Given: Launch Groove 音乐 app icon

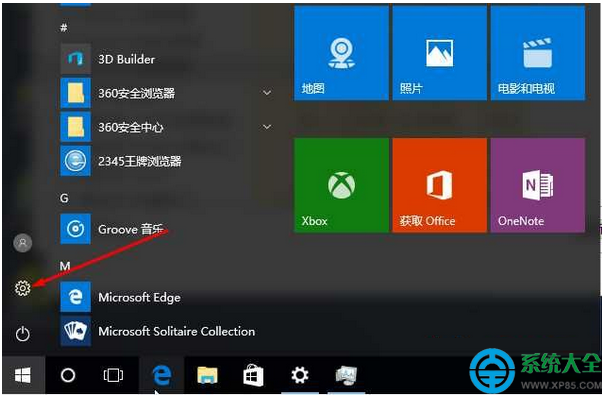Looking at the screenshot, I should tap(76, 229).
